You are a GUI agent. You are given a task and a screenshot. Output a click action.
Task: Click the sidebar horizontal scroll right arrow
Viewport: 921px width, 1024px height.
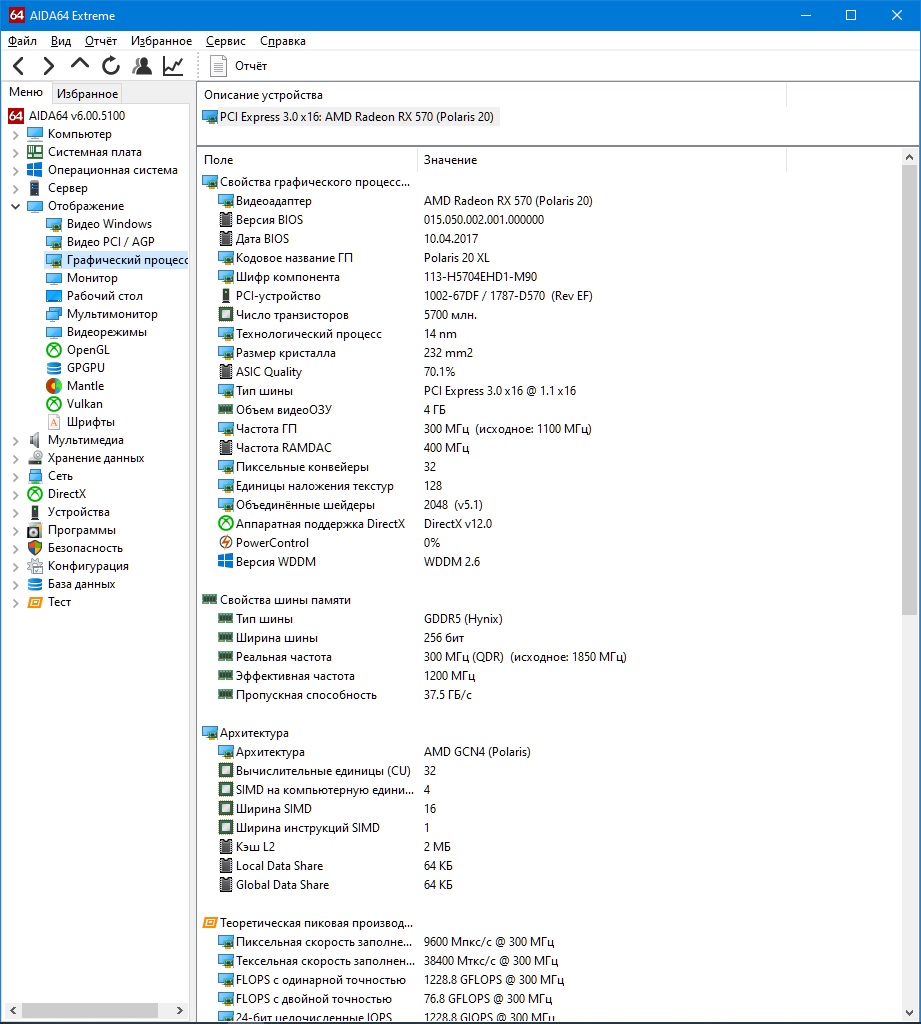click(180, 1010)
